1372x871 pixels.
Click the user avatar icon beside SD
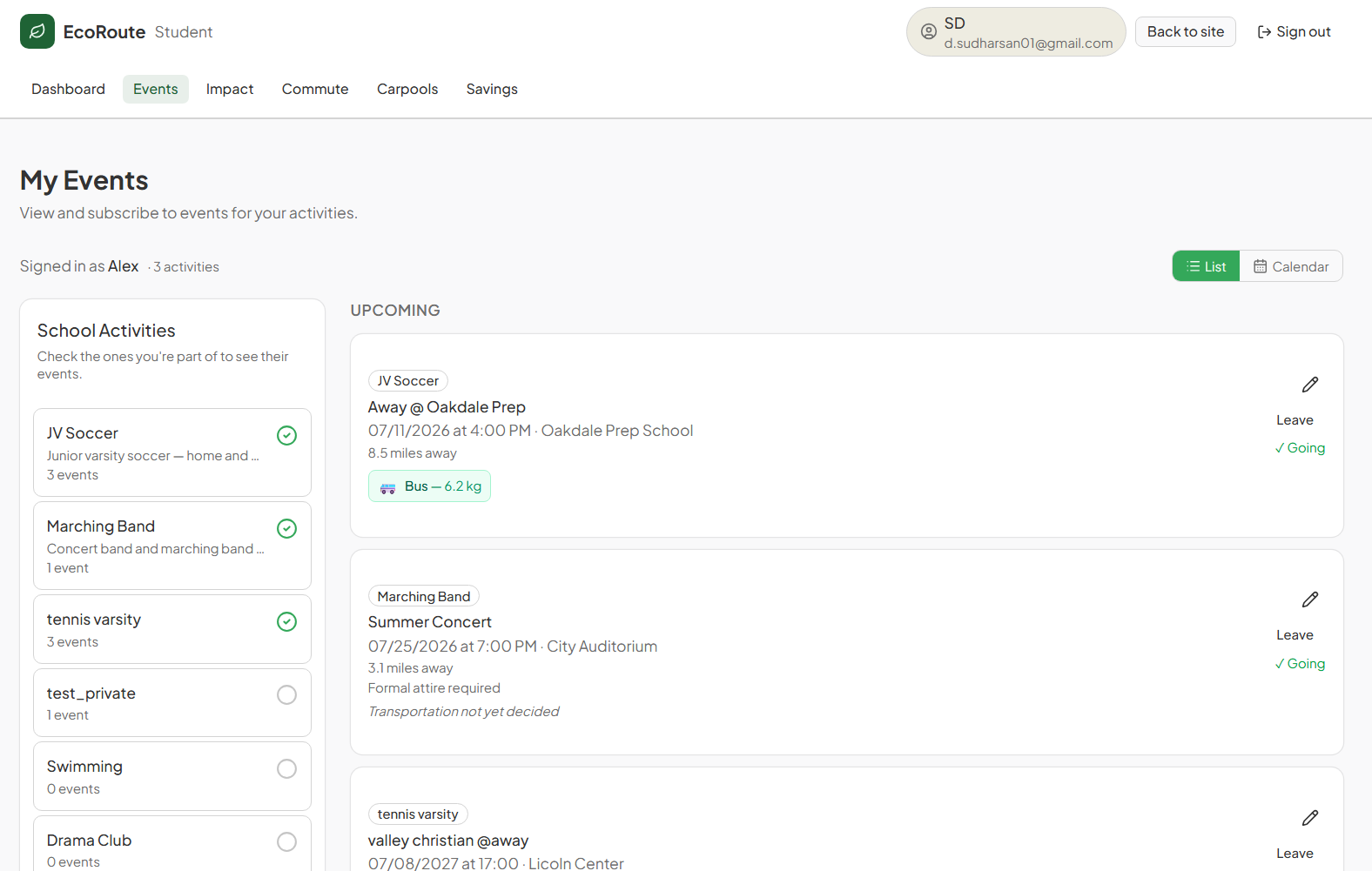pyautogui.click(x=929, y=32)
